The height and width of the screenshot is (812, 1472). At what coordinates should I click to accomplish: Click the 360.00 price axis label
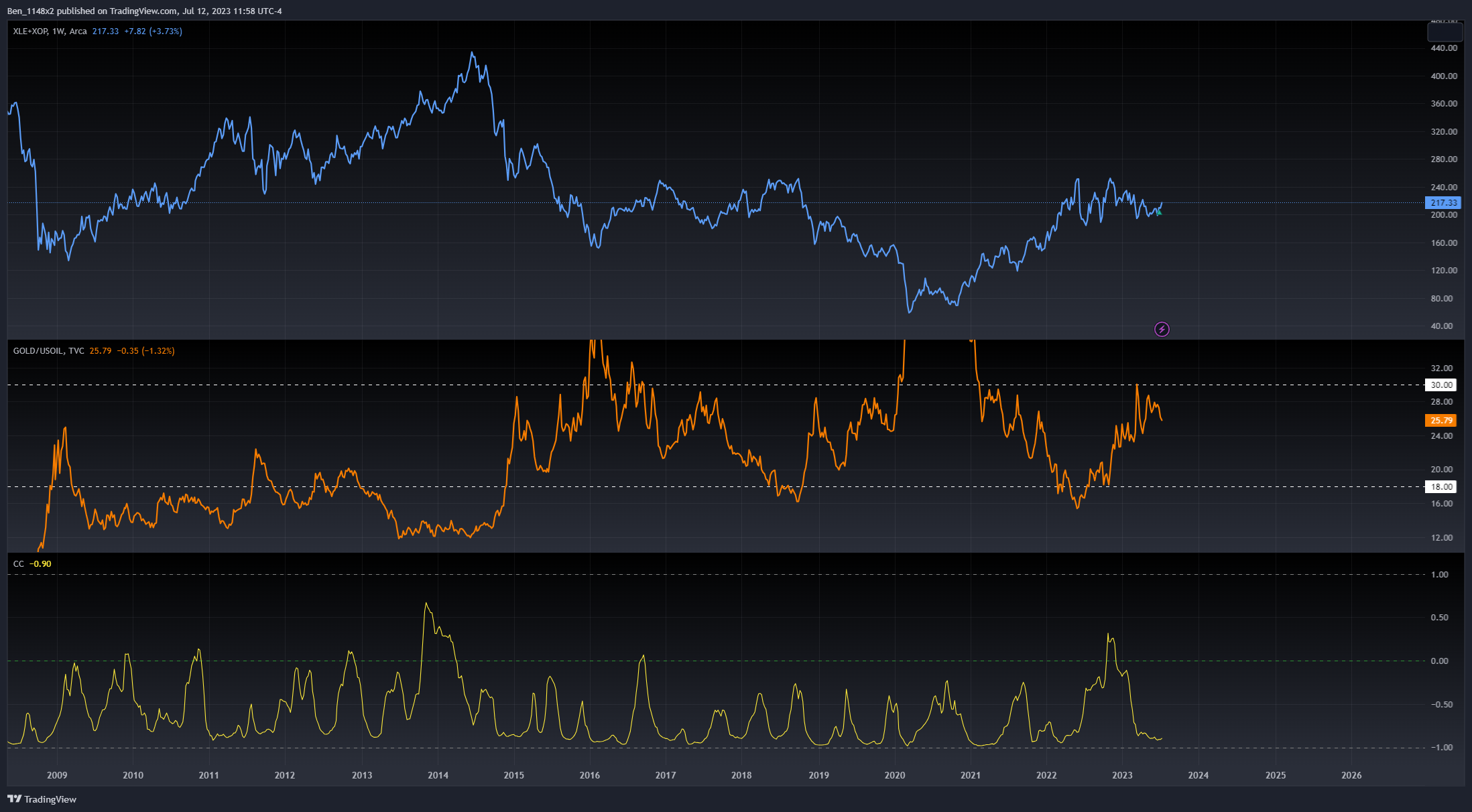(x=1444, y=104)
